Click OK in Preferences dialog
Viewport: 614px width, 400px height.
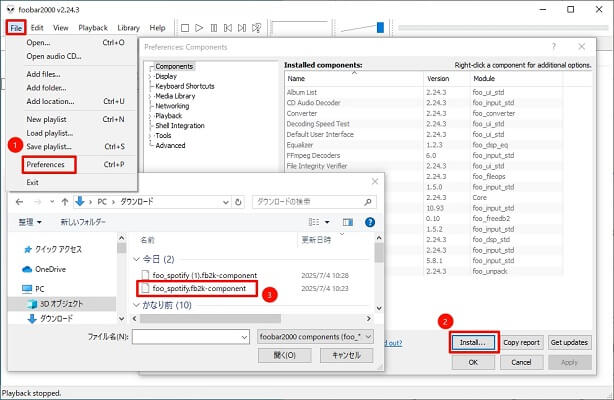(x=473, y=362)
